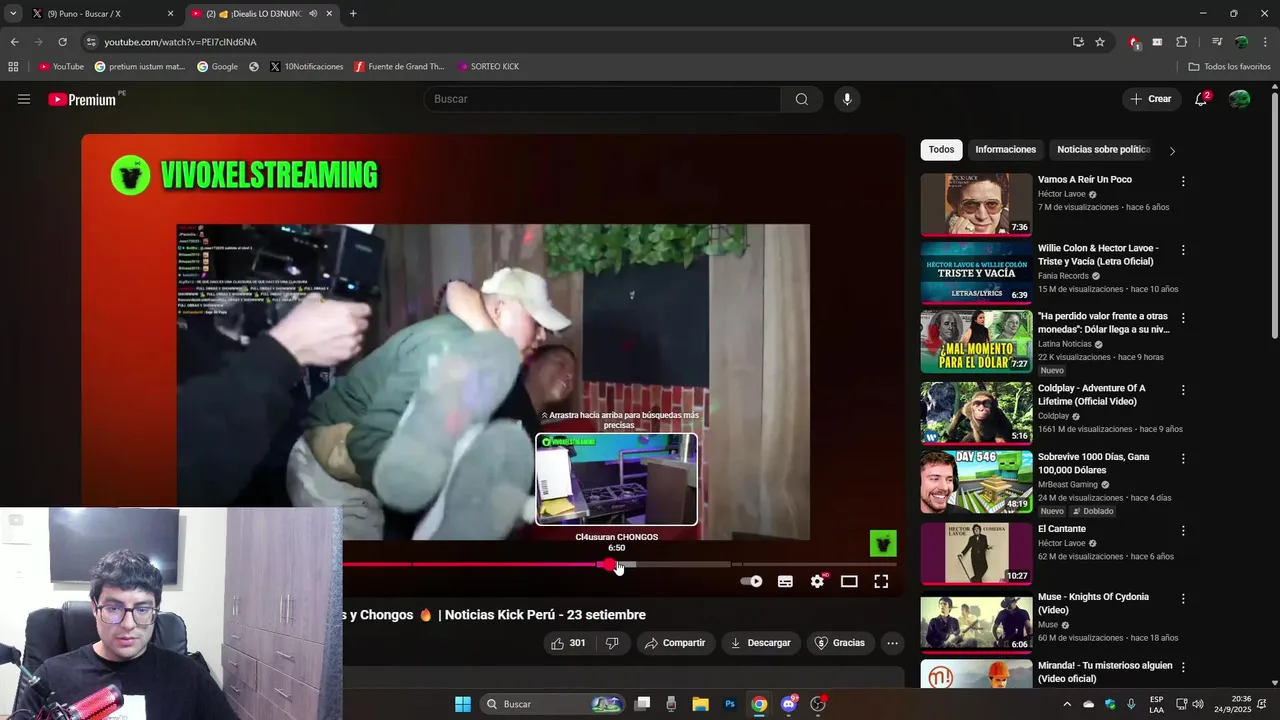Open Todos los favoritos folder
This screenshot has width=1280, height=720.
(x=1229, y=67)
